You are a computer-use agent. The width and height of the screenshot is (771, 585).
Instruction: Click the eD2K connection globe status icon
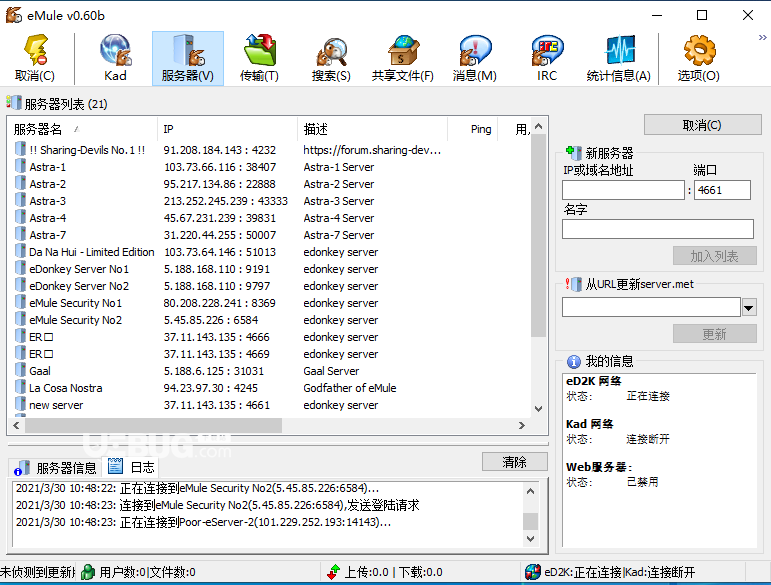tap(533, 572)
